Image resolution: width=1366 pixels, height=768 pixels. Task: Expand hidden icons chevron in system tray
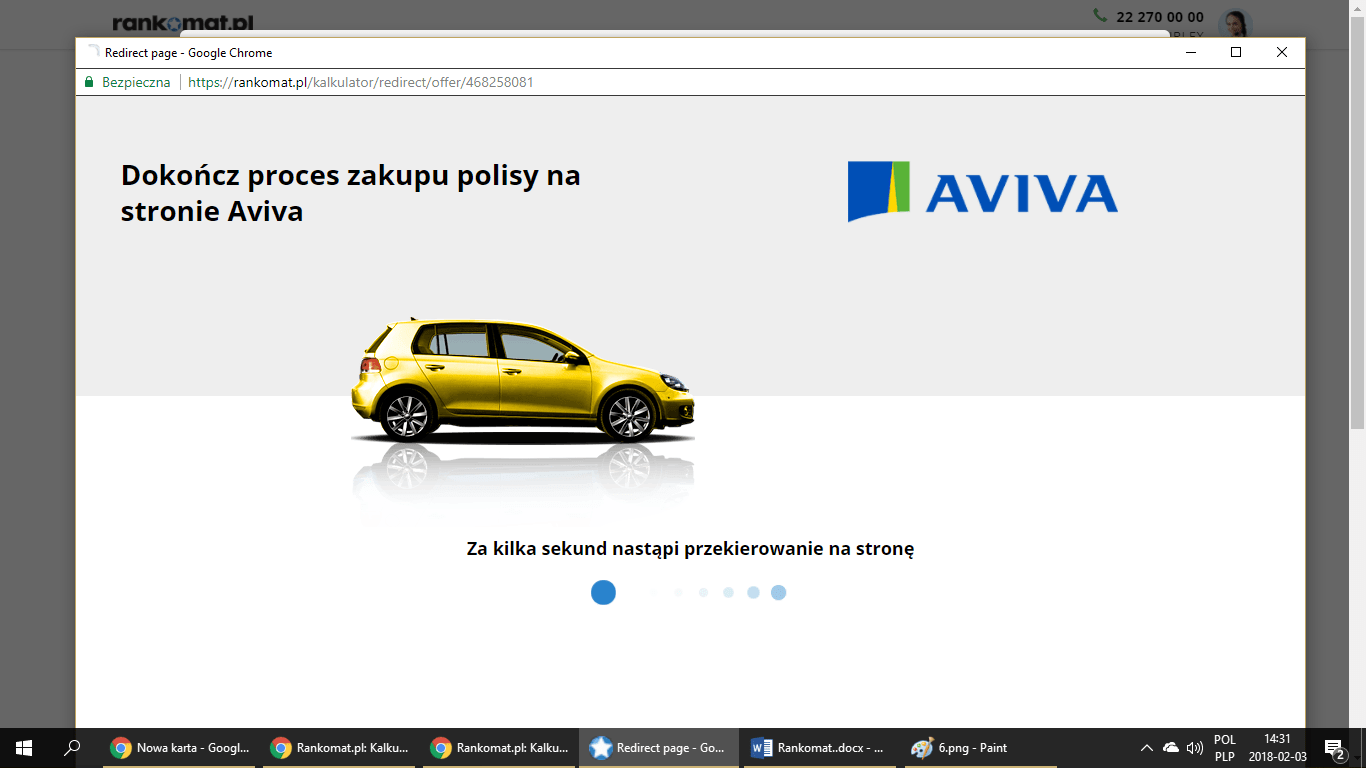(x=1147, y=747)
